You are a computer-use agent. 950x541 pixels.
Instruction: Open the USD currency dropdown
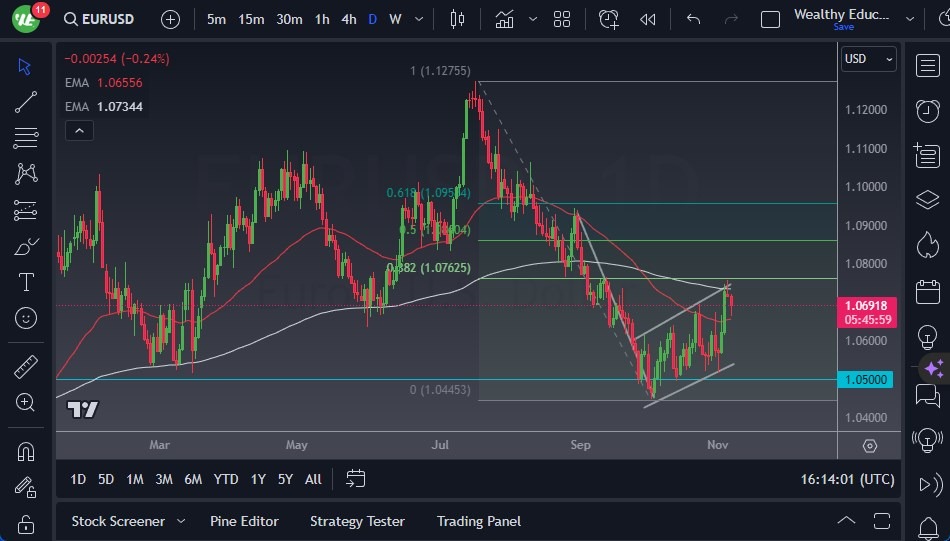click(868, 59)
